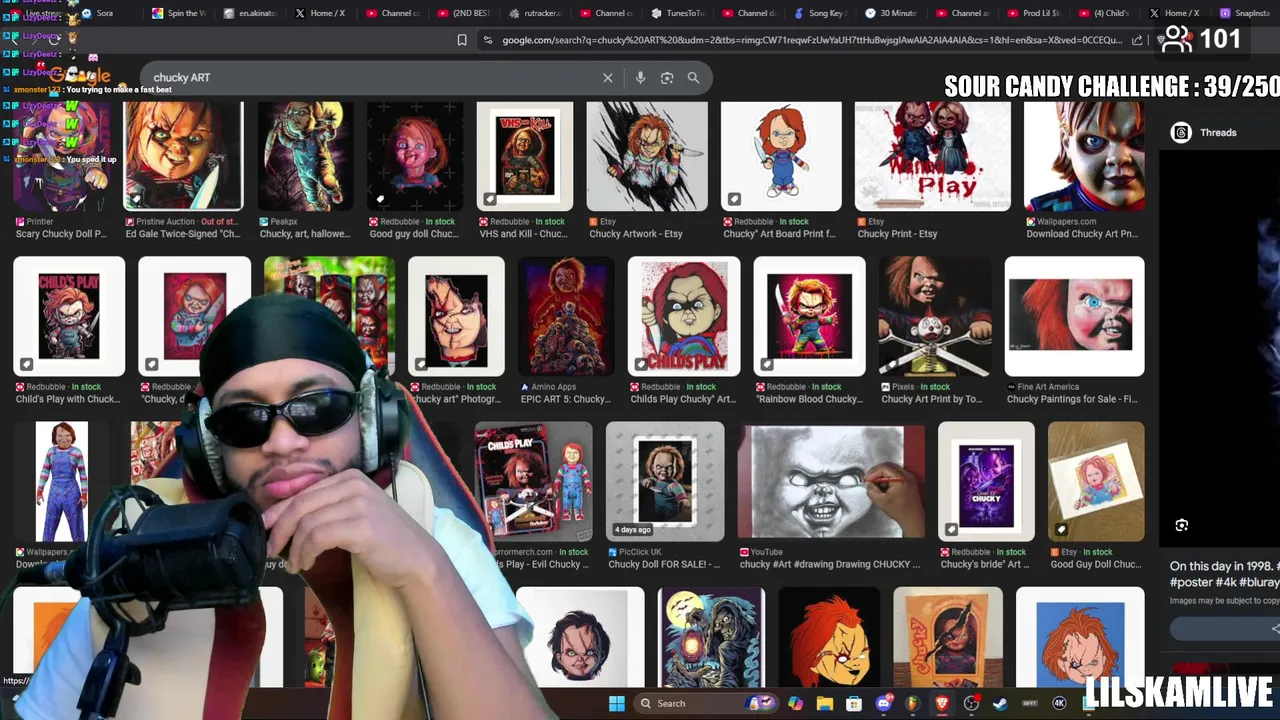Open the (2ND BEST tab
The height and width of the screenshot is (720, 1280).
click(x=466, y=13)
